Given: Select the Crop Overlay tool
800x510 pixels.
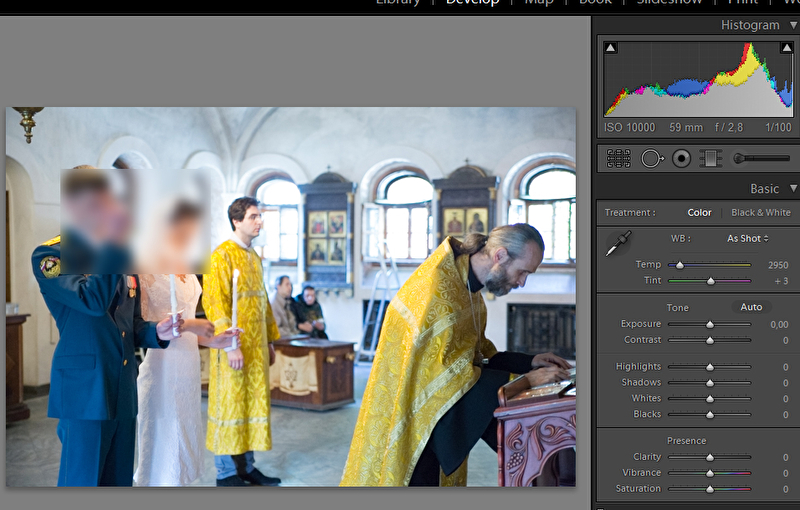Looking at the screenshot, I should point(618,158).
